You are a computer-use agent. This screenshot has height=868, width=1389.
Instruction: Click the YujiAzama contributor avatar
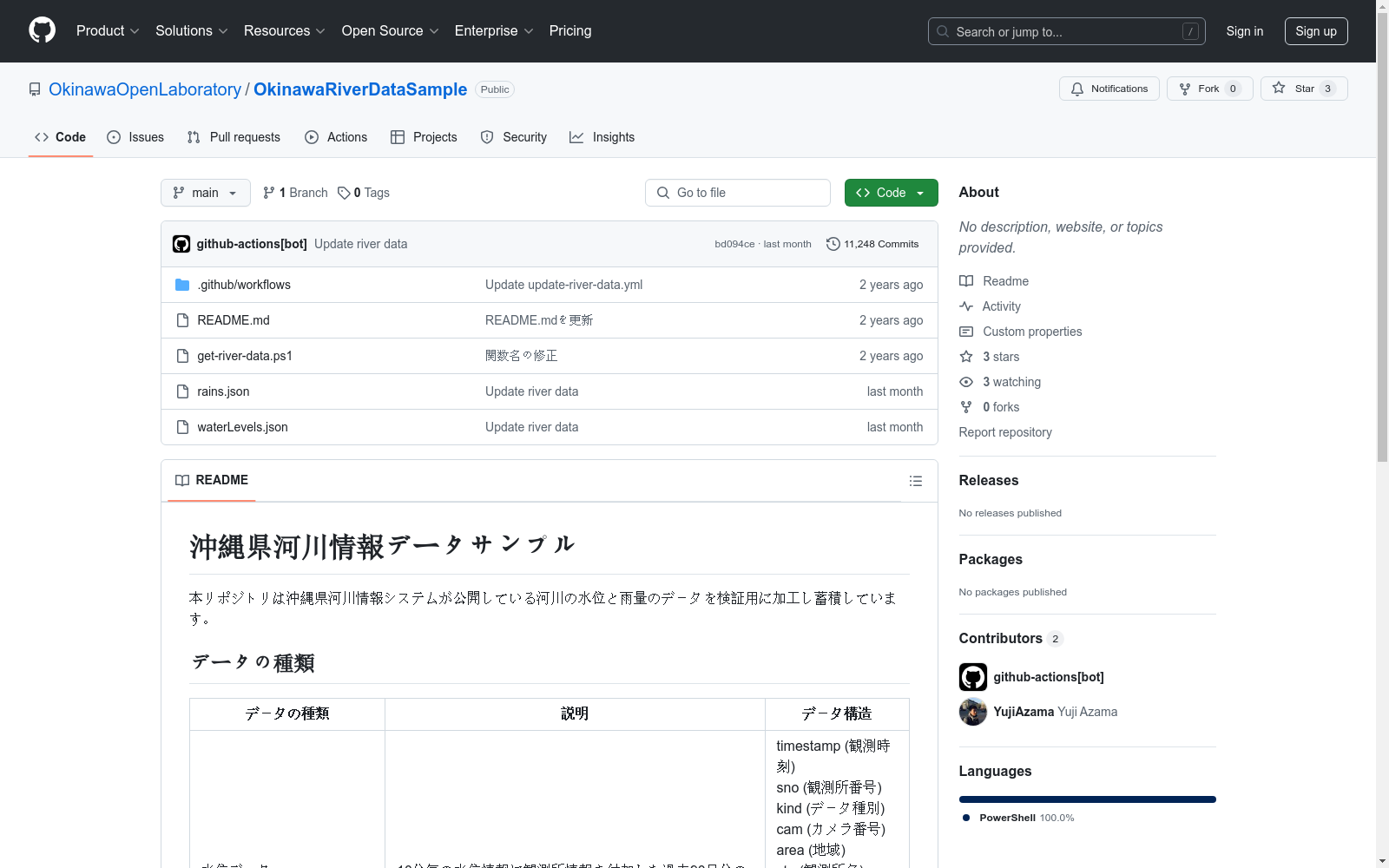click(973, 712)
